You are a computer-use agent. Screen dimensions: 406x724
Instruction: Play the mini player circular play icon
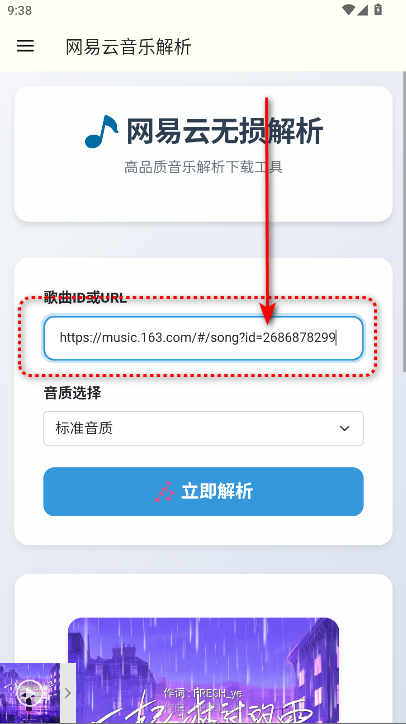click(x=29, y=693)
